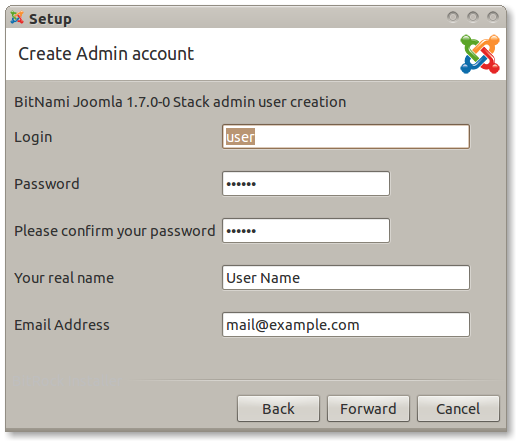Click the Joomla logo in the header

[480, 54]
